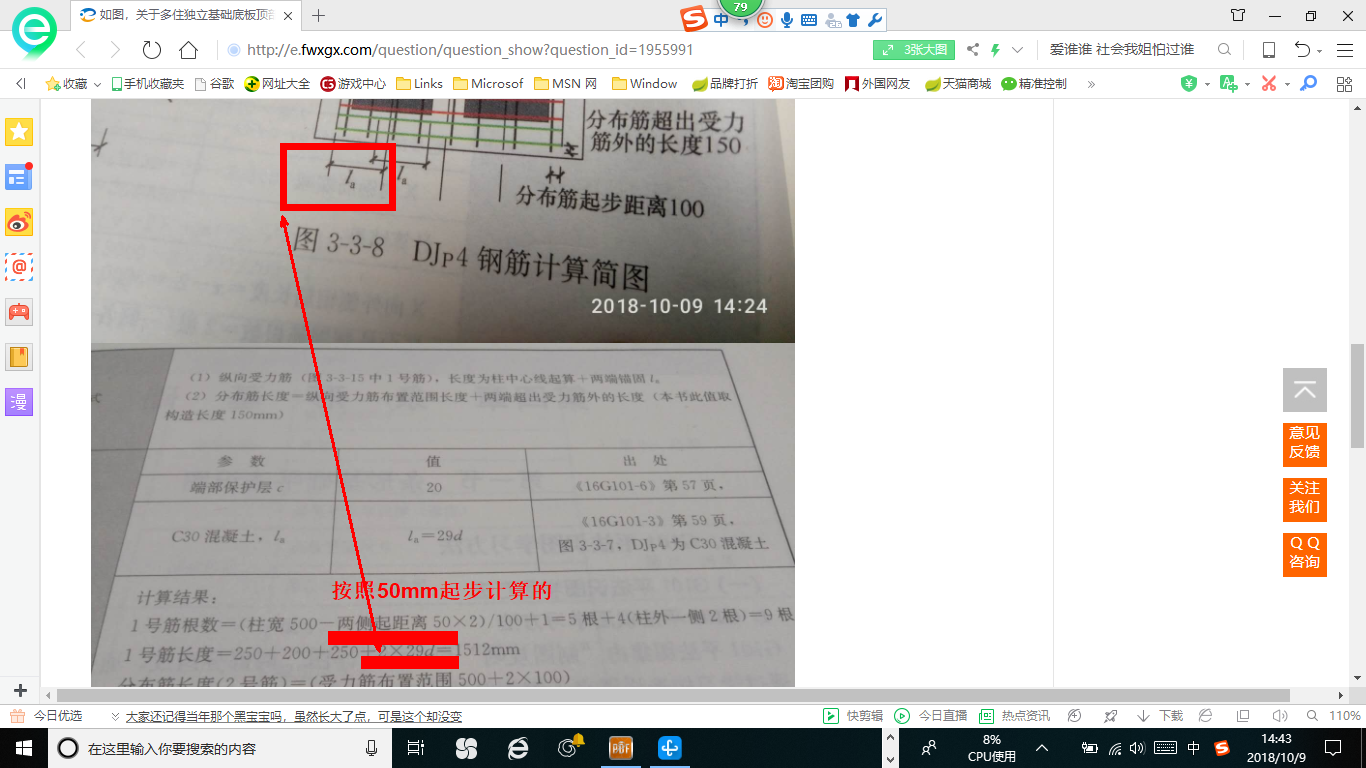The image size is (1366, 768).
Task: Click the QQ咨询 consult button
Action: [x=1304, y=553]
